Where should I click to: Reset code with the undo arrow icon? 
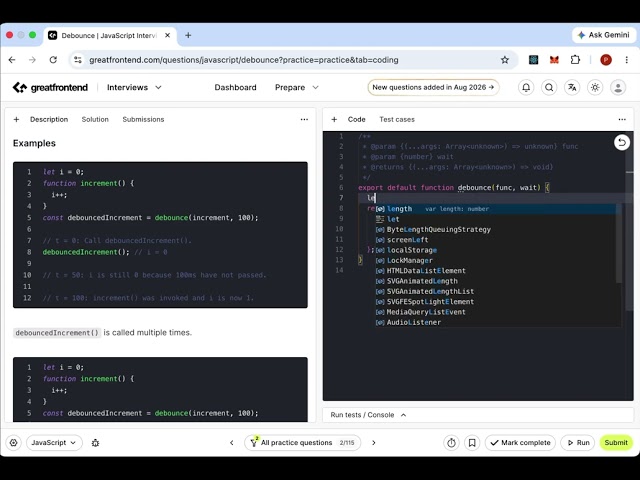(622, 142)
